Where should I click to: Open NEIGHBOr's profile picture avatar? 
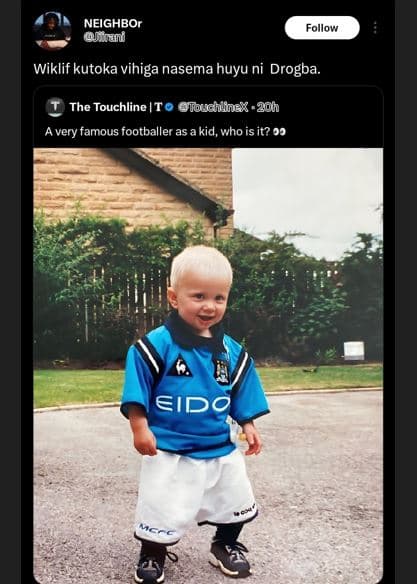pyautogui.click(x=52, y=31)
